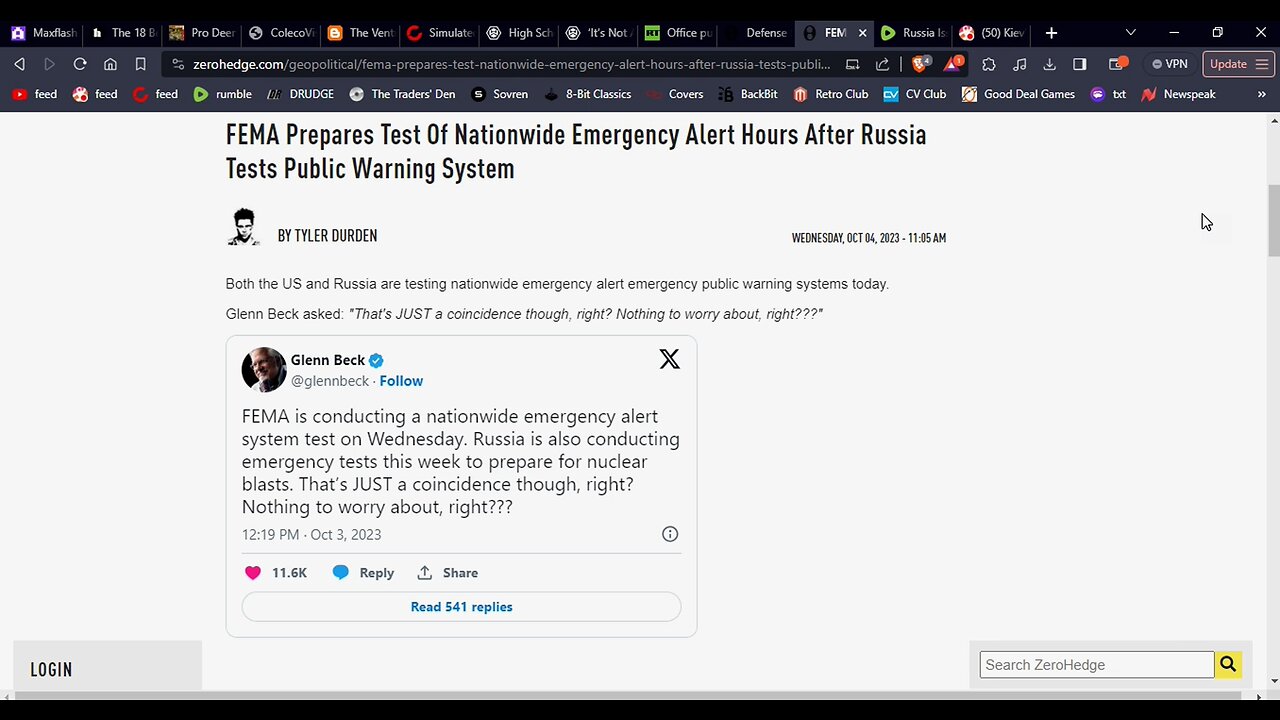This screenshot has height=720, width=1280.
Task: Open the txt bookmark
Action: click(x=1108, y=94)
